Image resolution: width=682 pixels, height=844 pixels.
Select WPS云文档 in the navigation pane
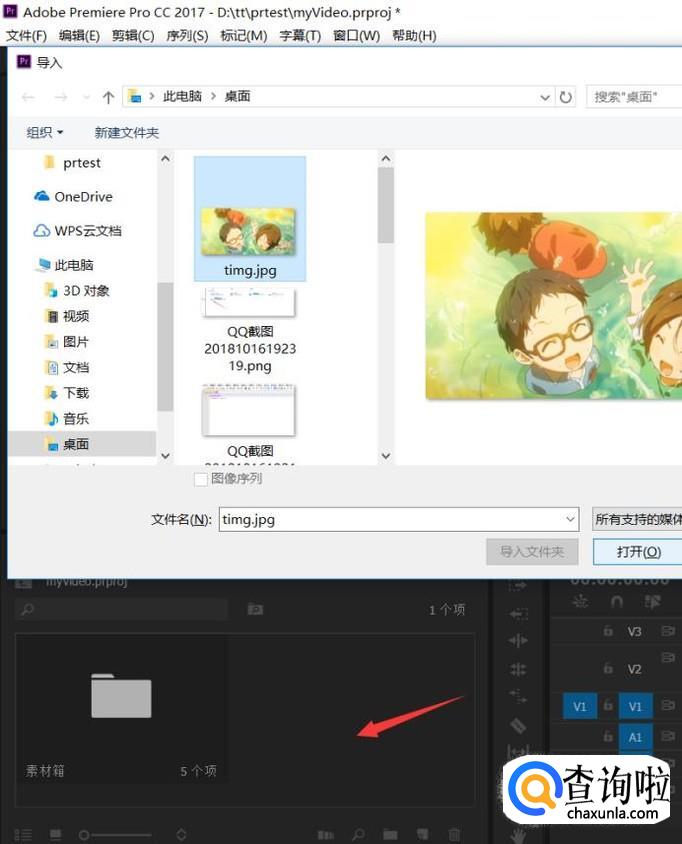pos(78,231)
